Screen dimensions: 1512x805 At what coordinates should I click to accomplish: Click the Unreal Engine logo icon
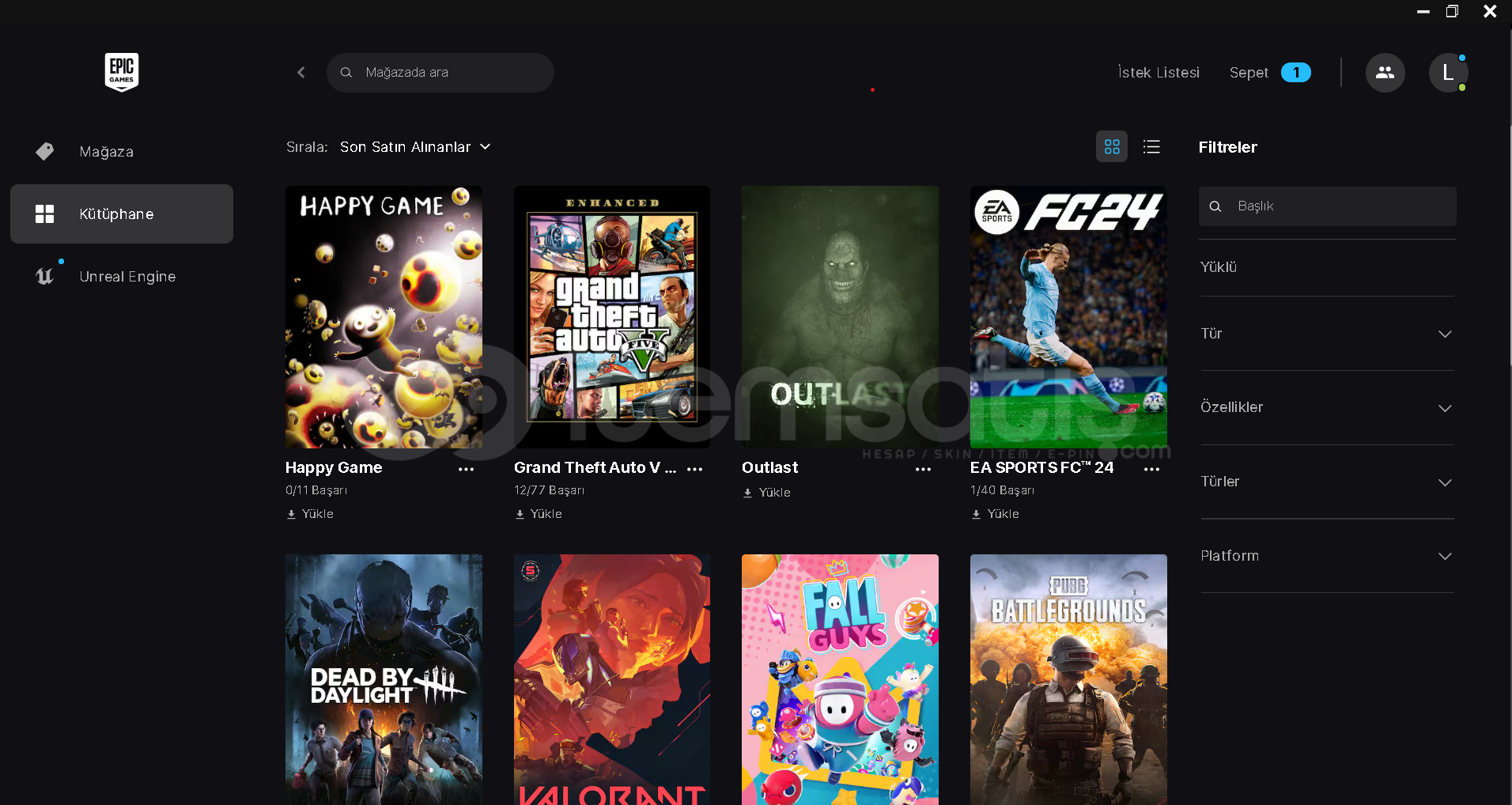point(45,276)
